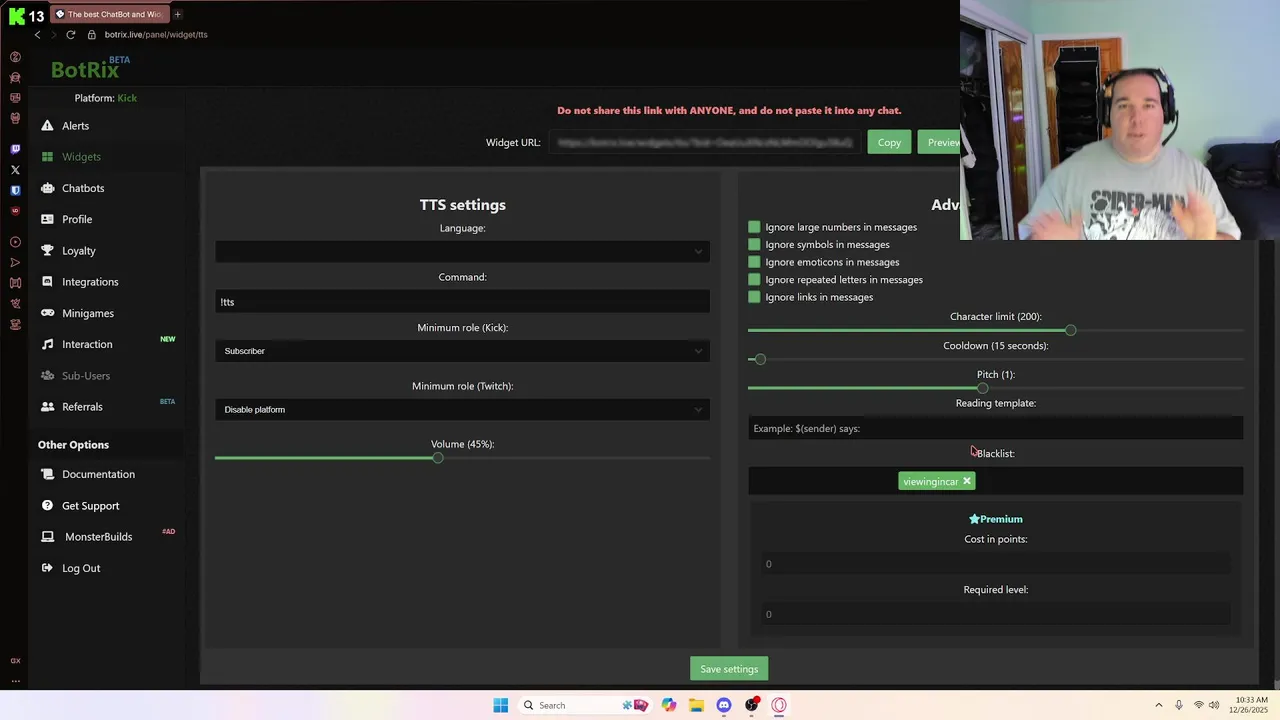Open File Explorer from the taskbar
The image size is (1280, 720).
696,705
